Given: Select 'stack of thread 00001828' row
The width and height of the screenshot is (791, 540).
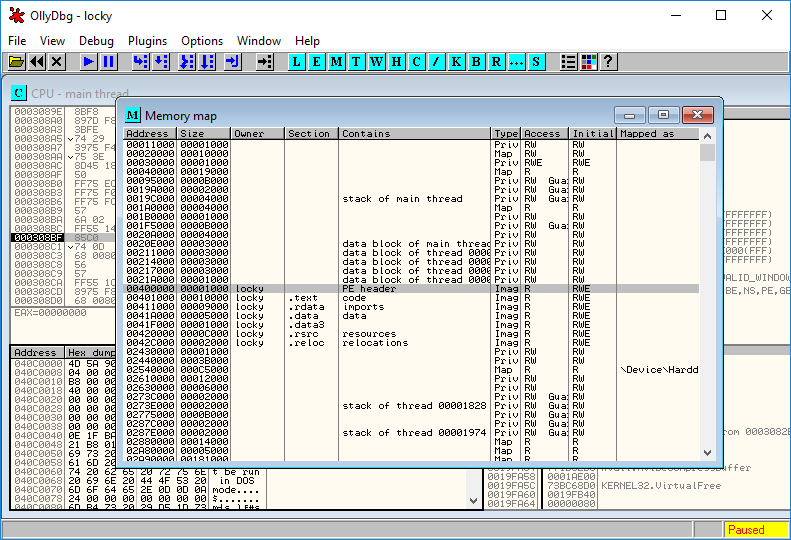Looking at the screenshot, I should click(x=411, y=406).
